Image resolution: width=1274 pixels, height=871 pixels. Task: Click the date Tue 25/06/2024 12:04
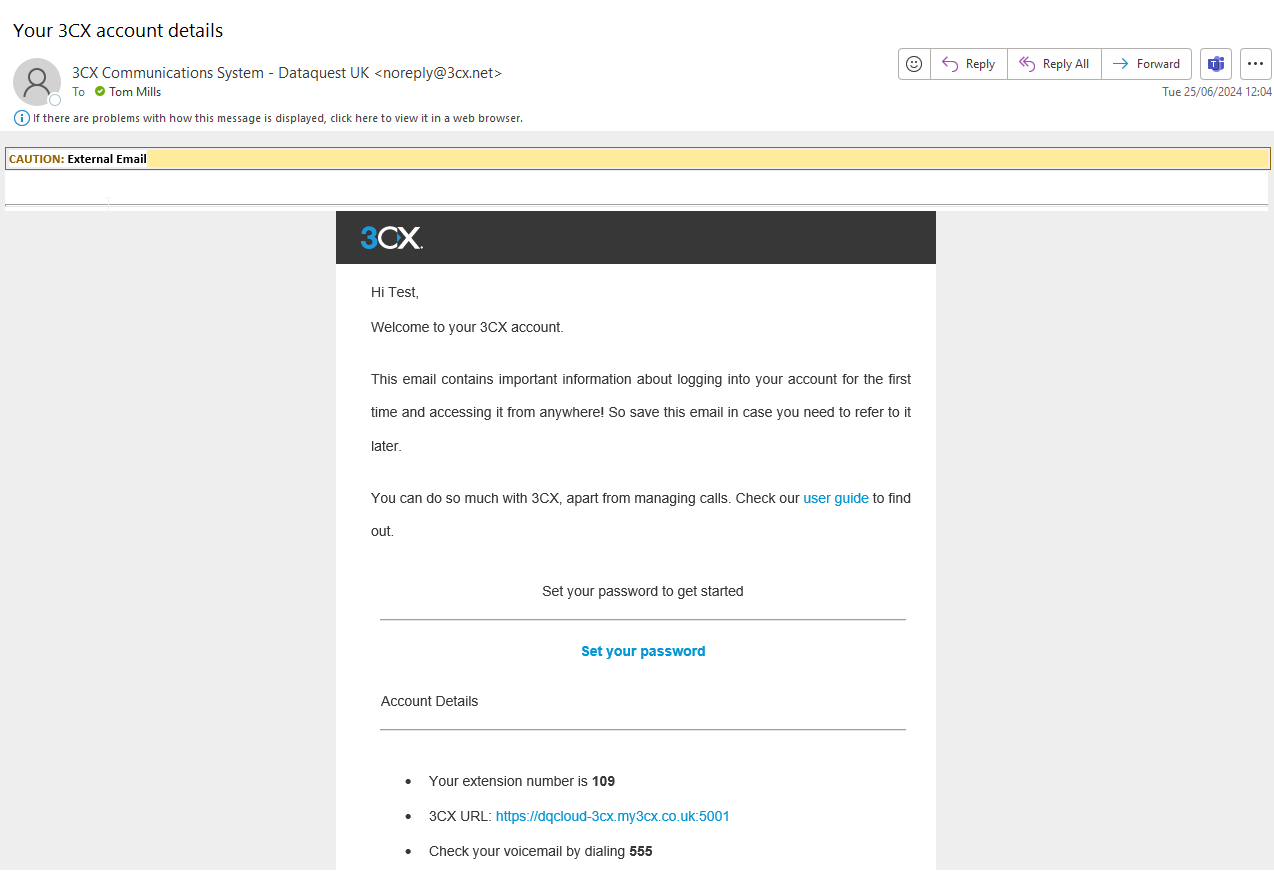1217,92
